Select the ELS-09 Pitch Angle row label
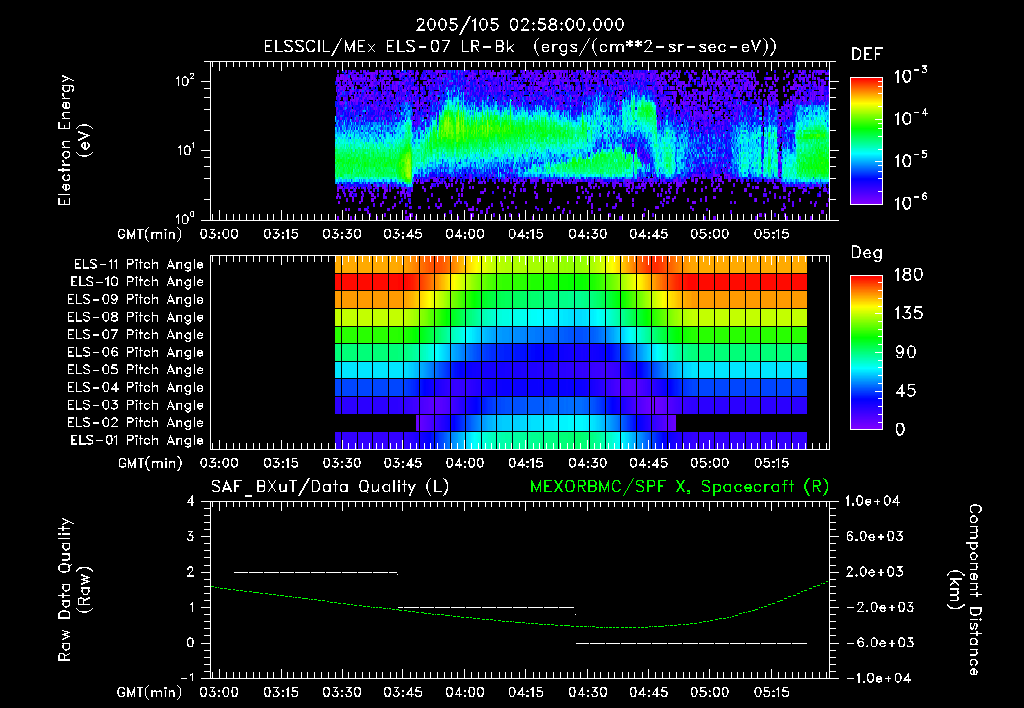1024x708 pixels. point(135,299)
